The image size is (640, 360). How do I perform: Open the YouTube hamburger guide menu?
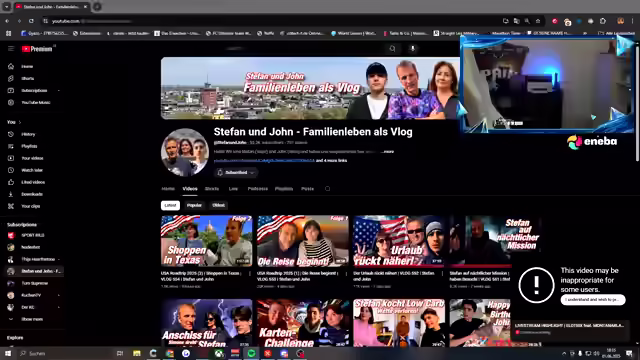pyautogui.click(x=11, y=49)
